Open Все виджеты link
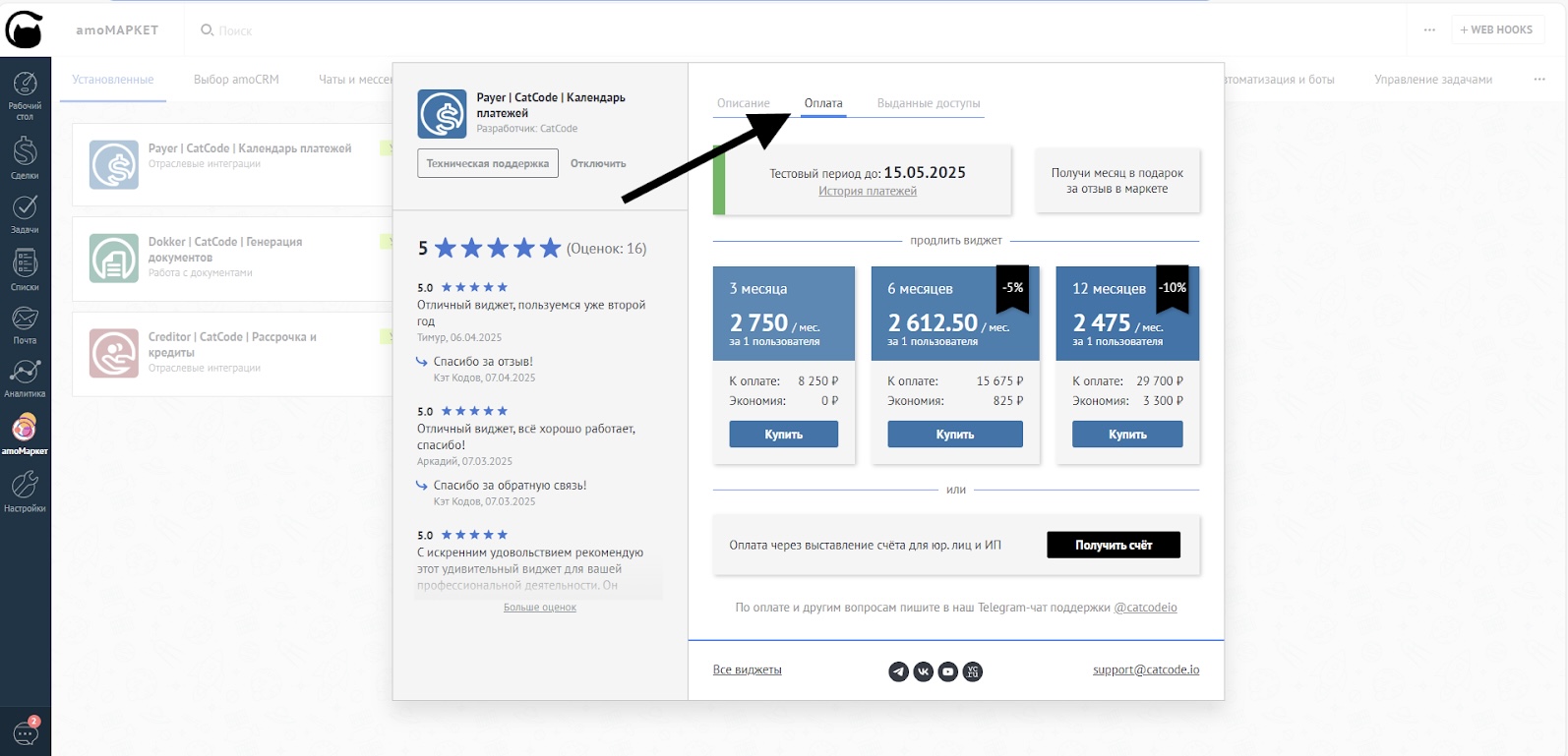 coord(748,670)
